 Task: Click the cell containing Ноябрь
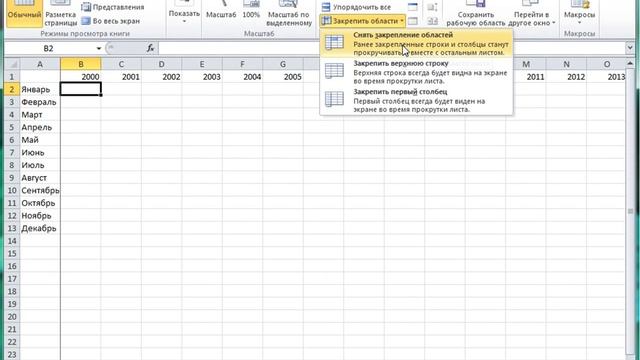click(x=40, y=216)
